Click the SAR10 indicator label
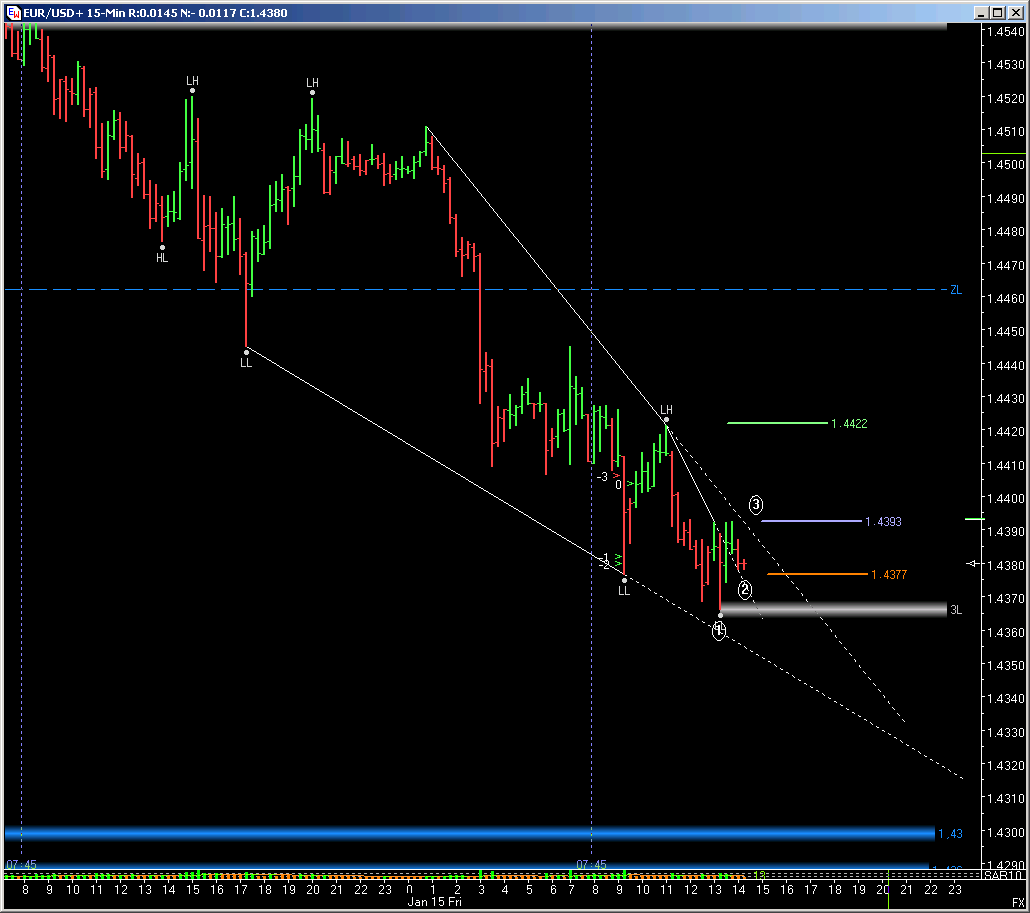The height and width of the screenshot is (913, 1030). (1004, 875)
